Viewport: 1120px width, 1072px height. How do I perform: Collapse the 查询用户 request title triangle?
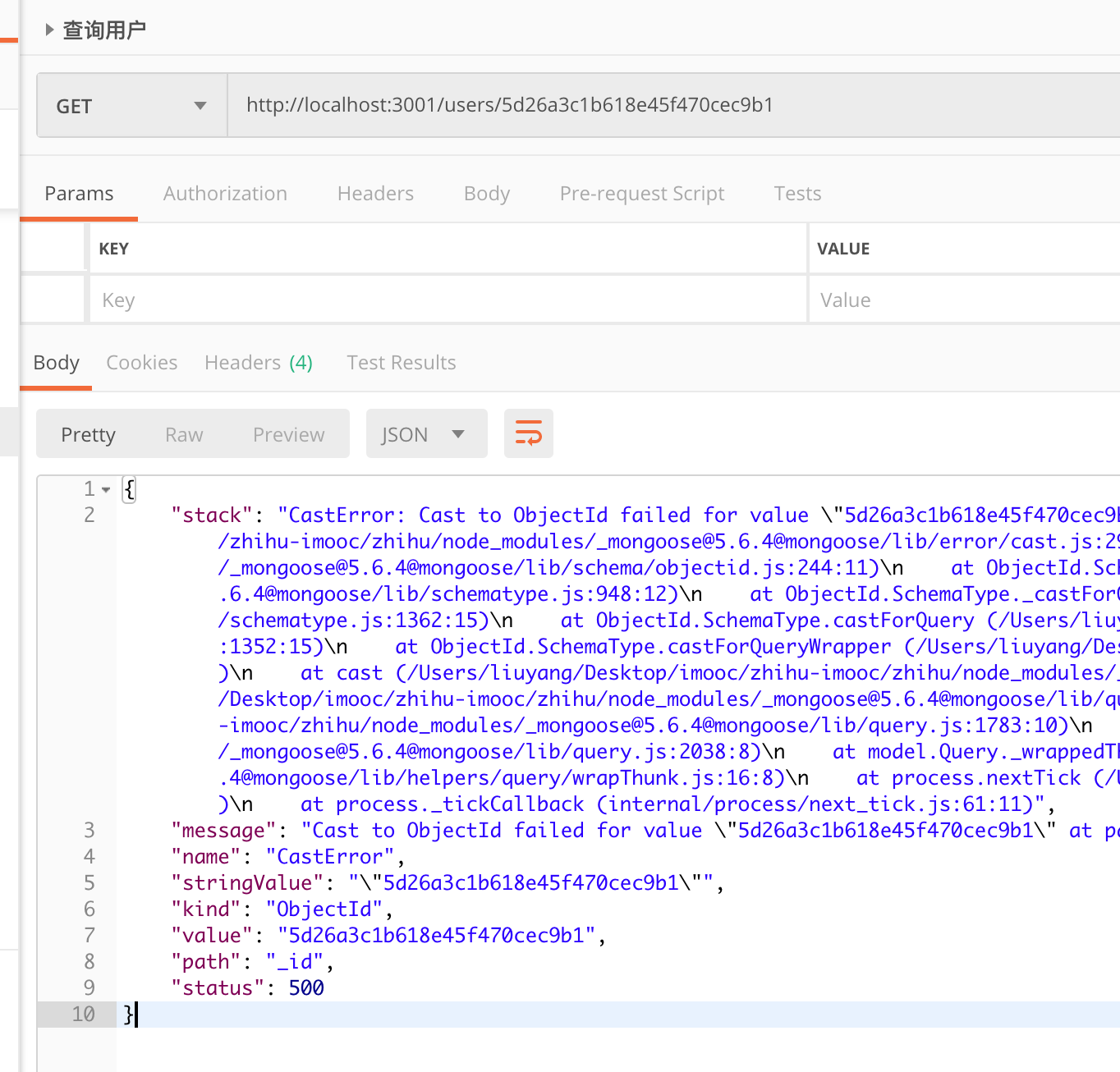coord(49,30)
